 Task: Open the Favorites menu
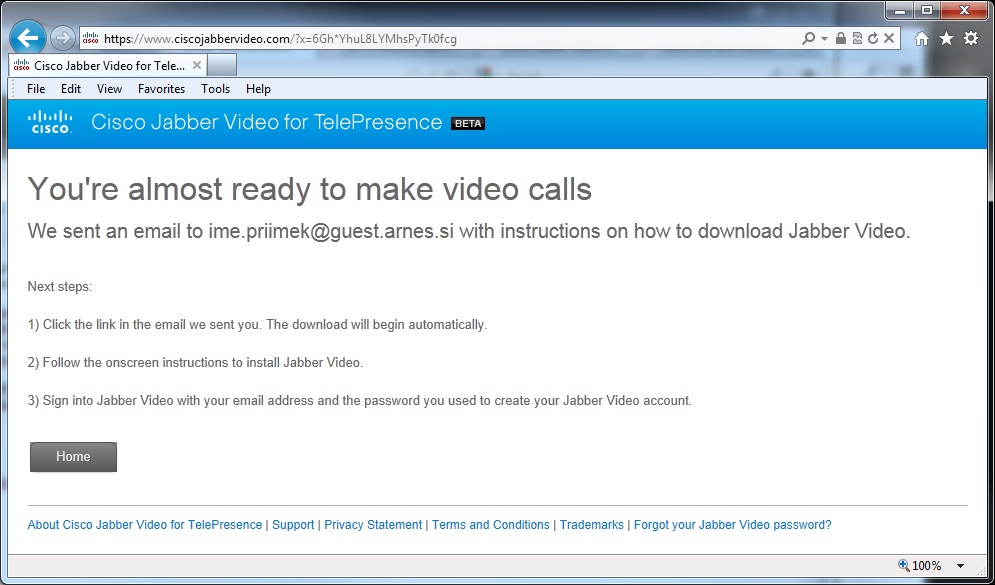click(161, 89)
